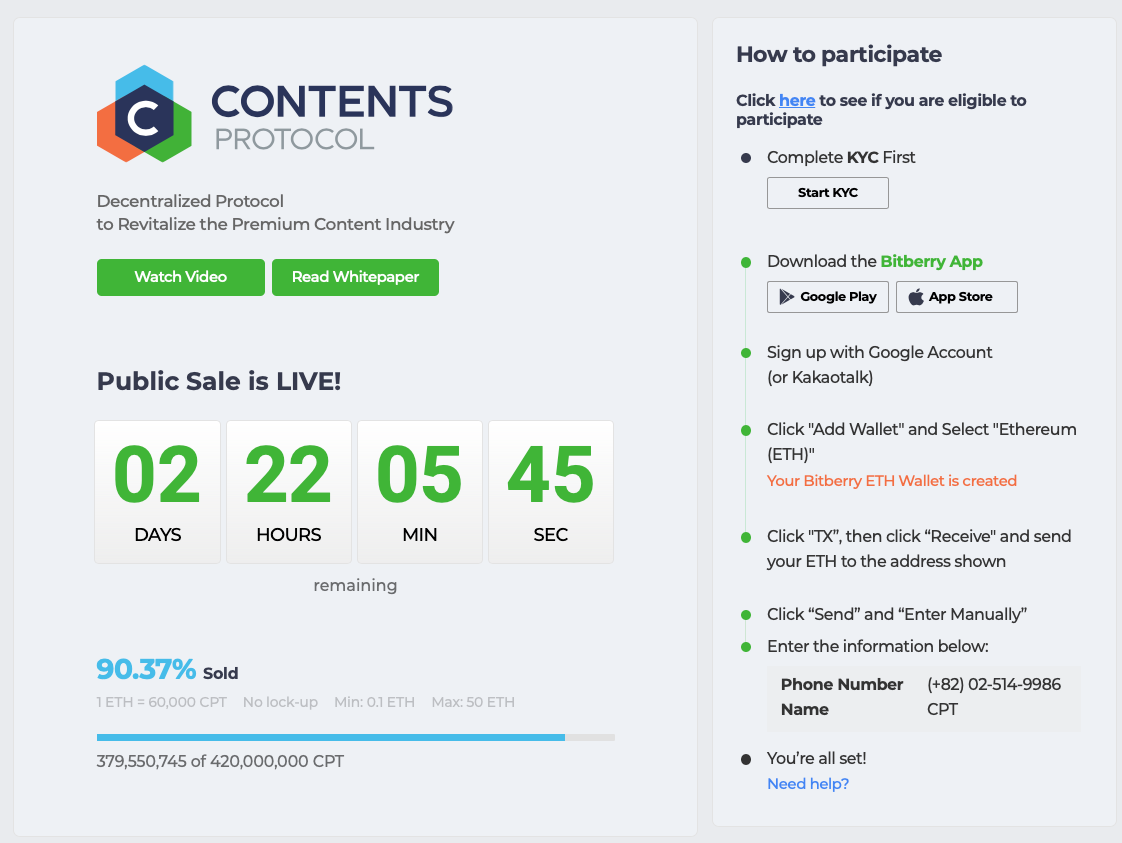This screenshot has width=1122, height=843.
Task: Click the 'You're all set!' step
Action: (816, 759)
